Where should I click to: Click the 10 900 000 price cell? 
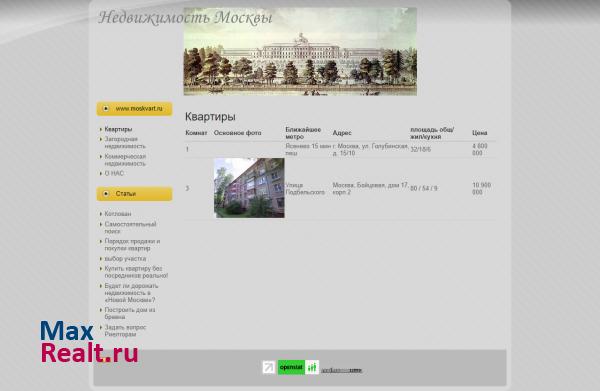pyautogui.click(x=481, y=189)
